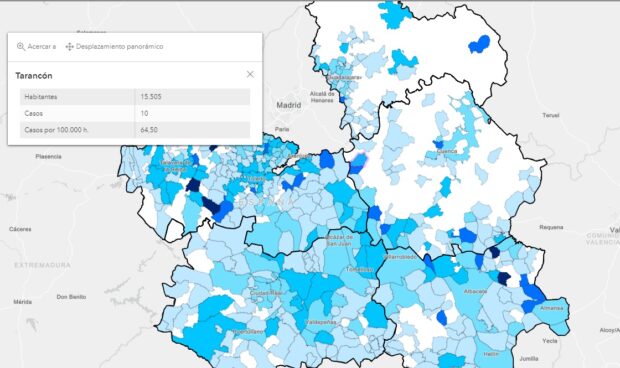Click the Tarancón popup title

pos(34,75)
